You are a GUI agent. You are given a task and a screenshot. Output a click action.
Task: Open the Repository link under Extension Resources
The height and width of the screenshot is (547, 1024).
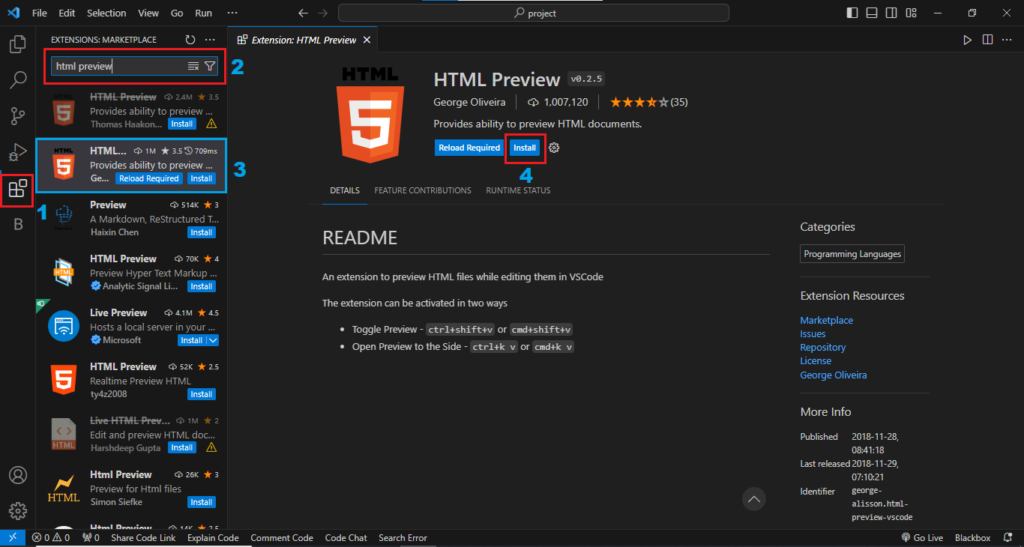(x=822, y=347)
